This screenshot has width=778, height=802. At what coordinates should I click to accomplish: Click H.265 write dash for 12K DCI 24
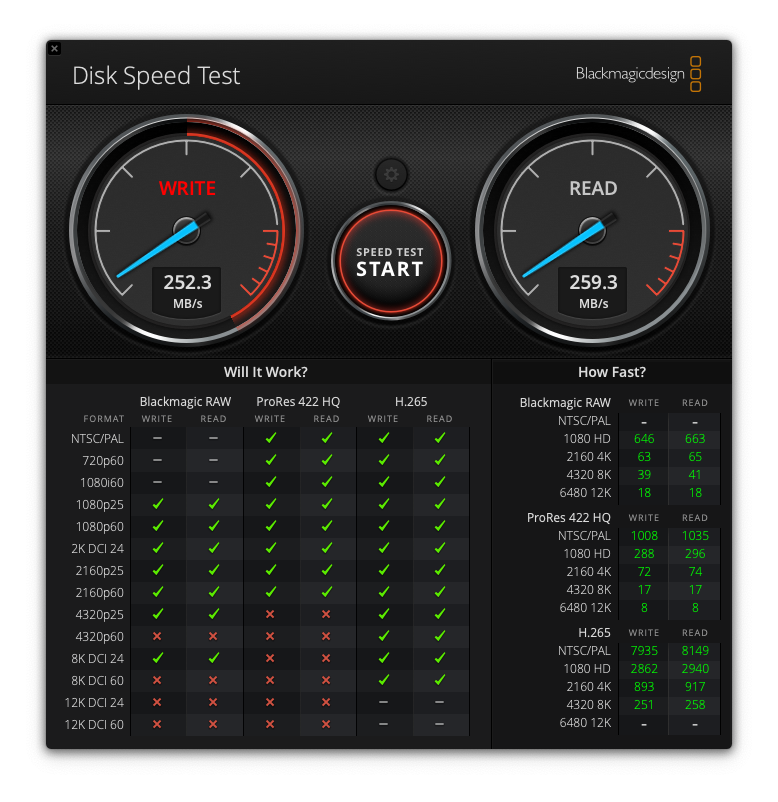(x=383, y=702)
